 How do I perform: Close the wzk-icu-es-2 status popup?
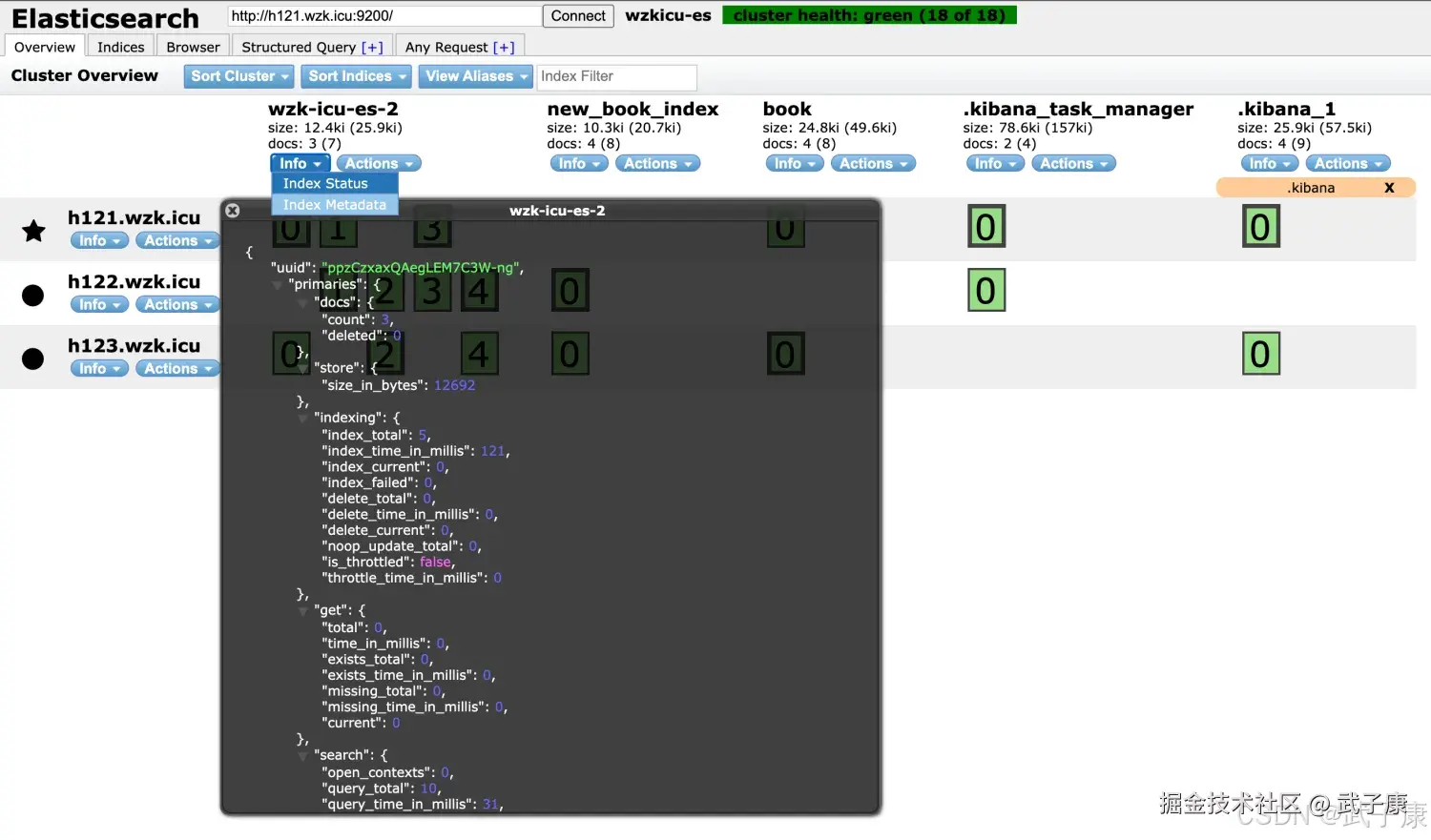(x=232, y=210)
